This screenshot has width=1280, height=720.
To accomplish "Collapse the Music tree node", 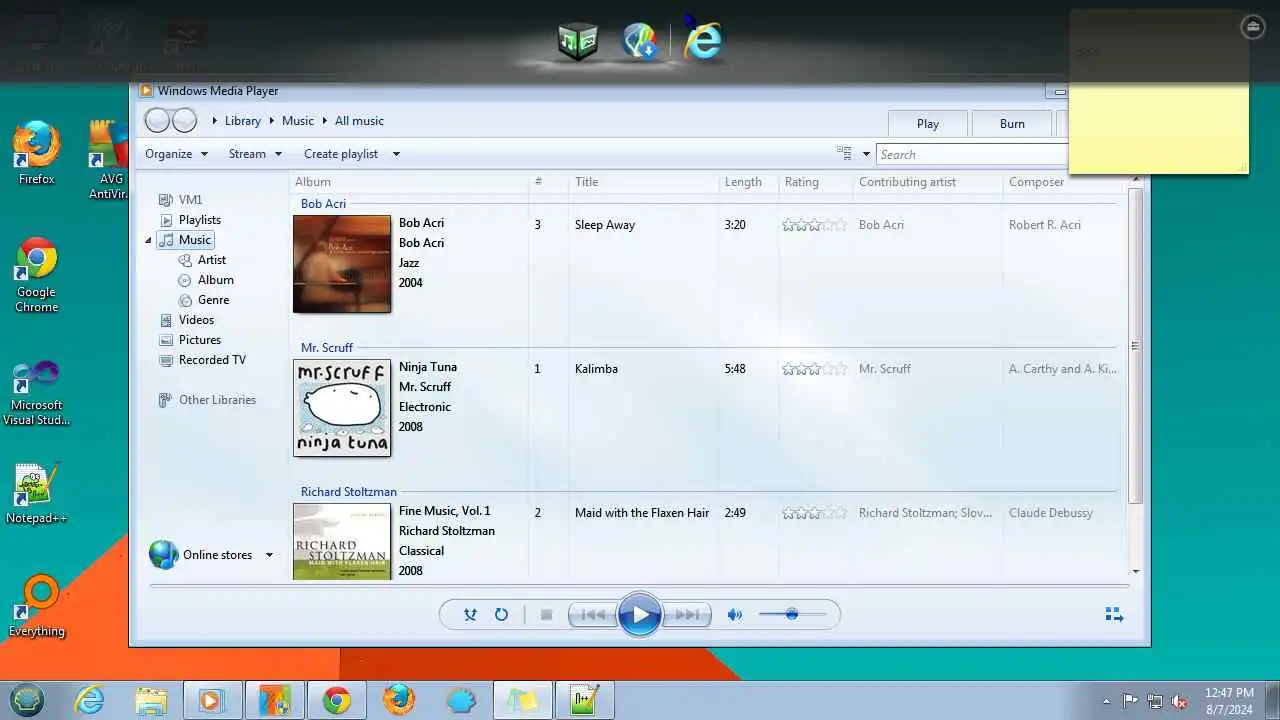I will (x=148, y=240).
